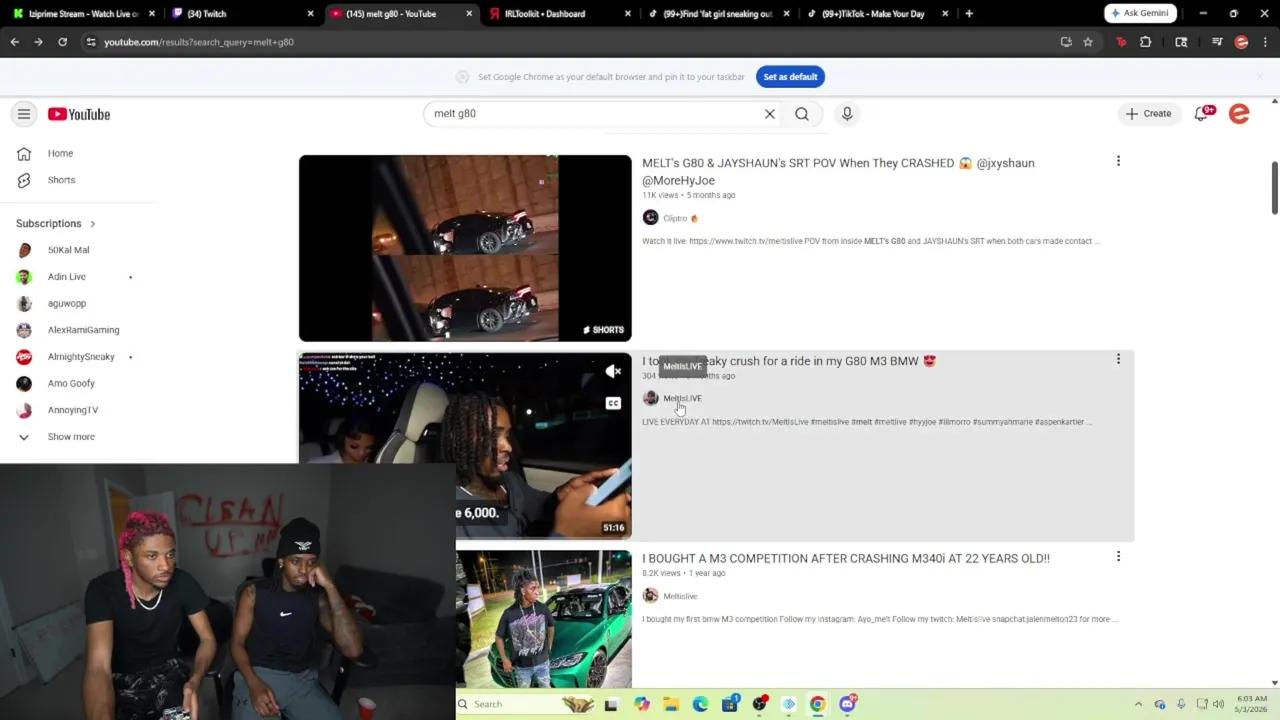The image size is (1280, 720).
Task: Clear the search box with the X
Action: pos(770,114)
